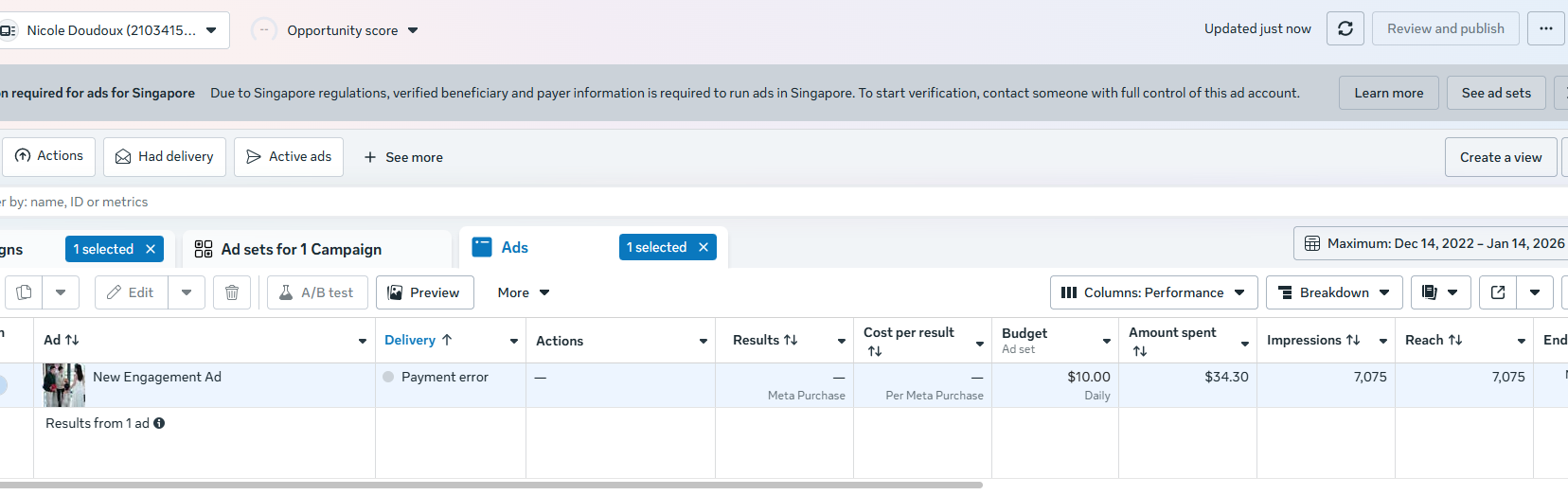Viewport: 1568px width, 495px height.
Task: Click the info icon beside Results from 1 ad
Action: coord(159,423)
